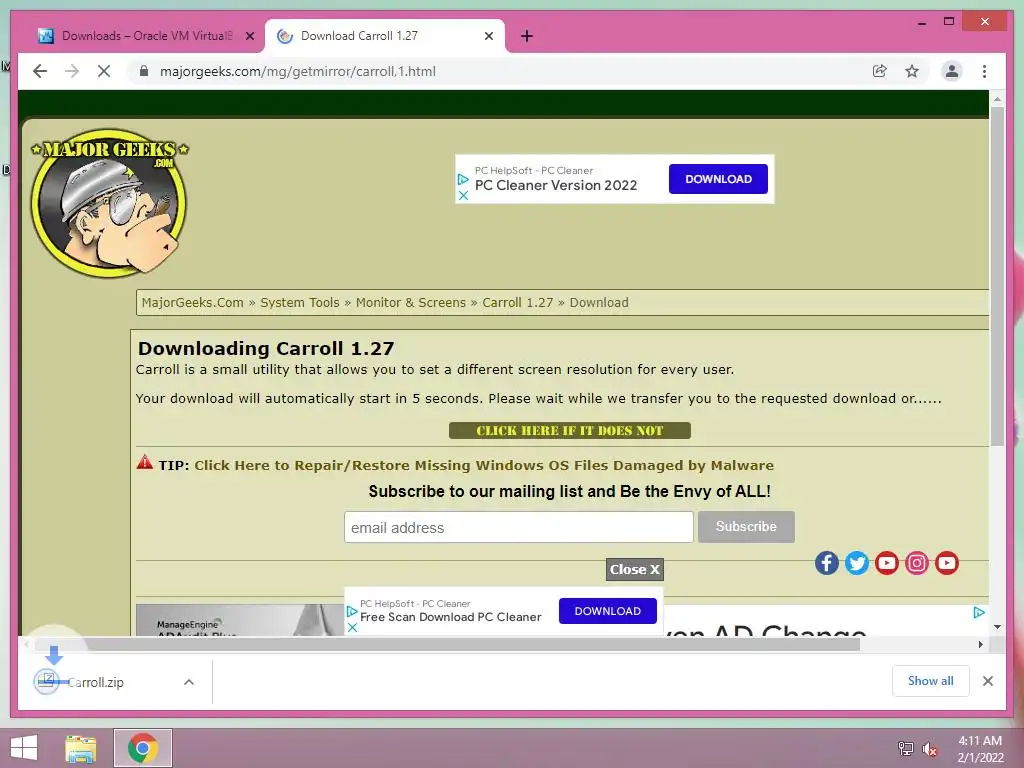Open the Chrome three-dot menu

pos(984,71)
